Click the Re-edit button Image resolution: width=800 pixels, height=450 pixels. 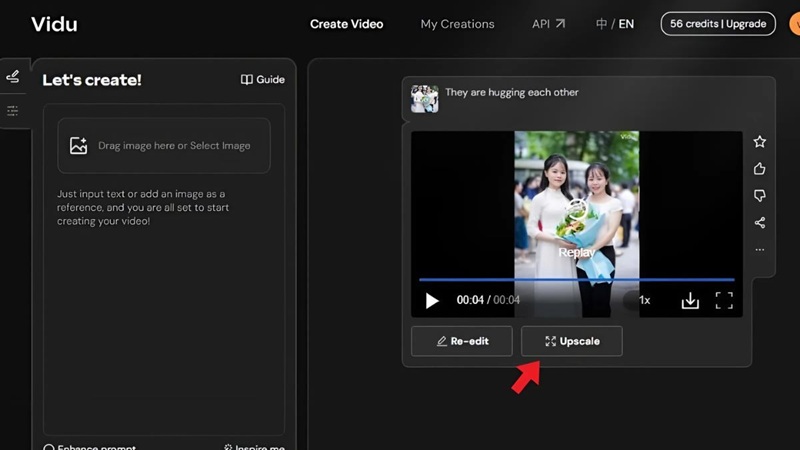(x=461, y=341)
